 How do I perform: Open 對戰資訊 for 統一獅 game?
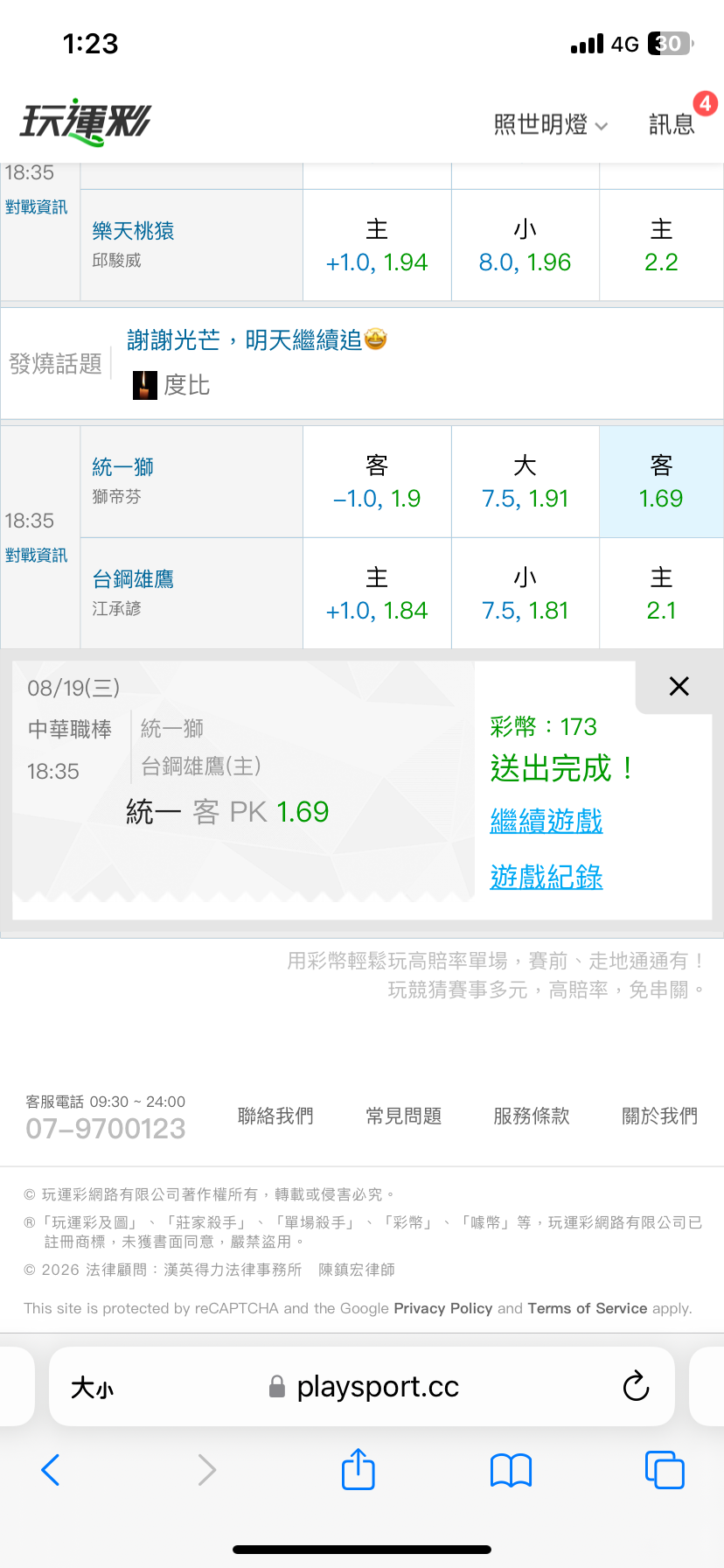point(36,556)
